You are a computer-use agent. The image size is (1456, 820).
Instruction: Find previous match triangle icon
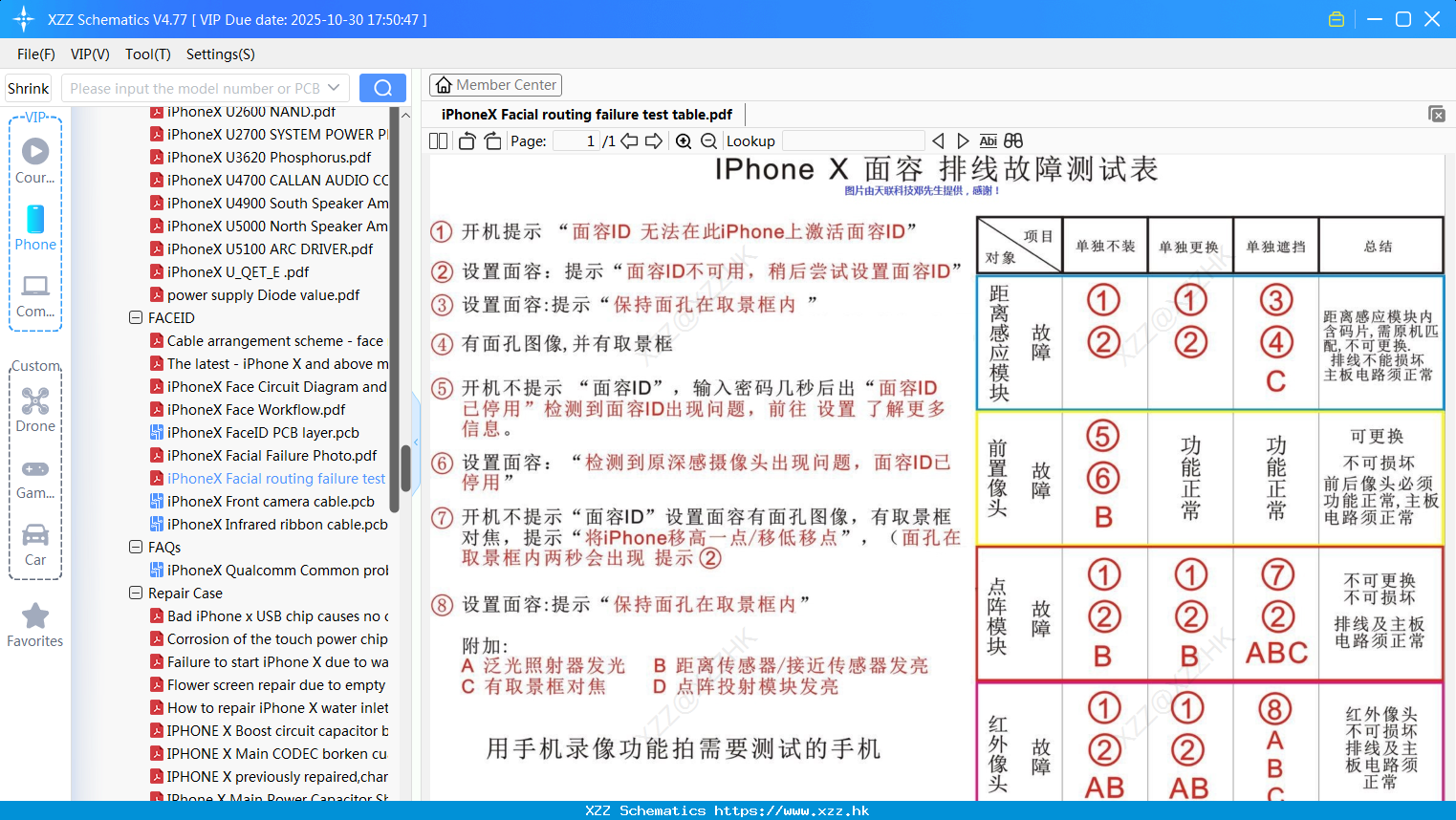coord(938,140)
